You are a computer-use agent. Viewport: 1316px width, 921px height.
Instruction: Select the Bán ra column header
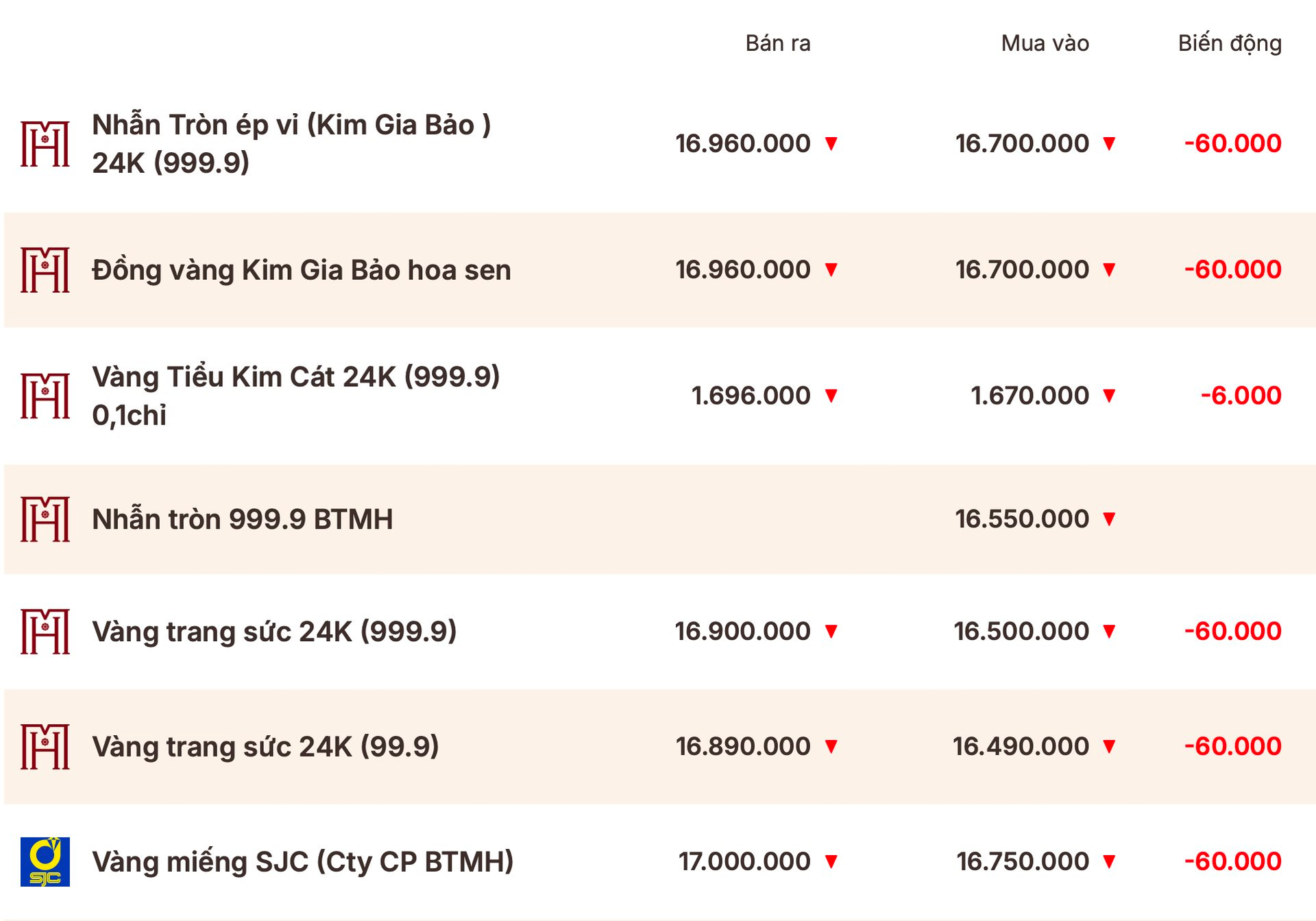[x=778, y=43]
